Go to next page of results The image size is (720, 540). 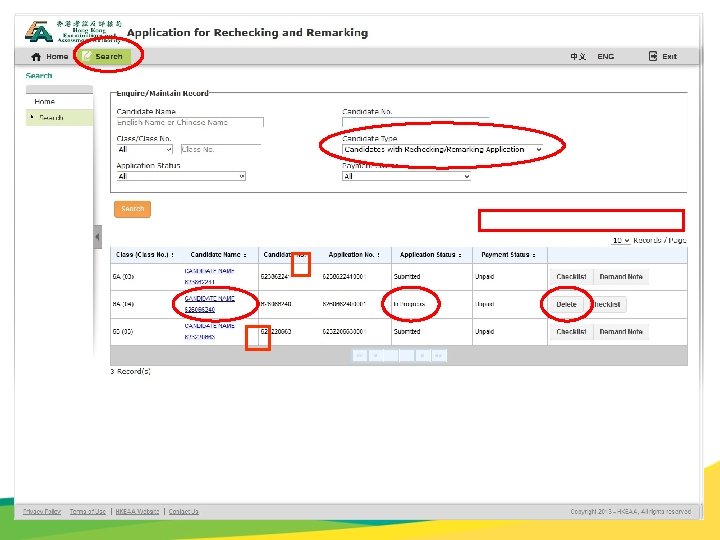click(422, 355)
